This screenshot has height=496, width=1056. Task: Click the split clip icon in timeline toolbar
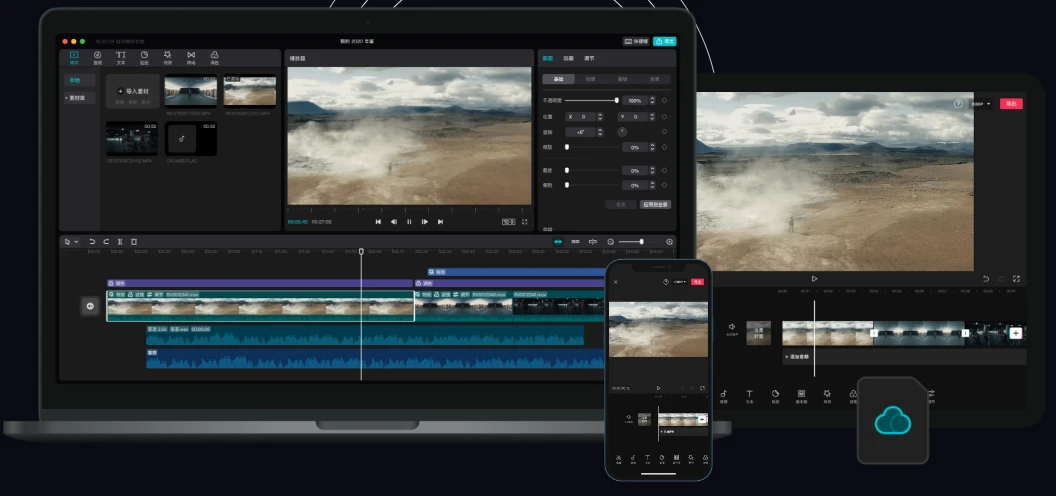tap(120, 242)
